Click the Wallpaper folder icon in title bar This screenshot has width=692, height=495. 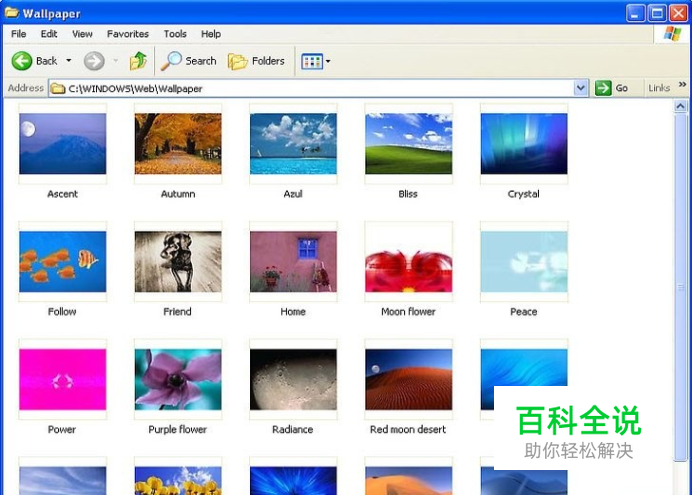click(x=12, y=13)
